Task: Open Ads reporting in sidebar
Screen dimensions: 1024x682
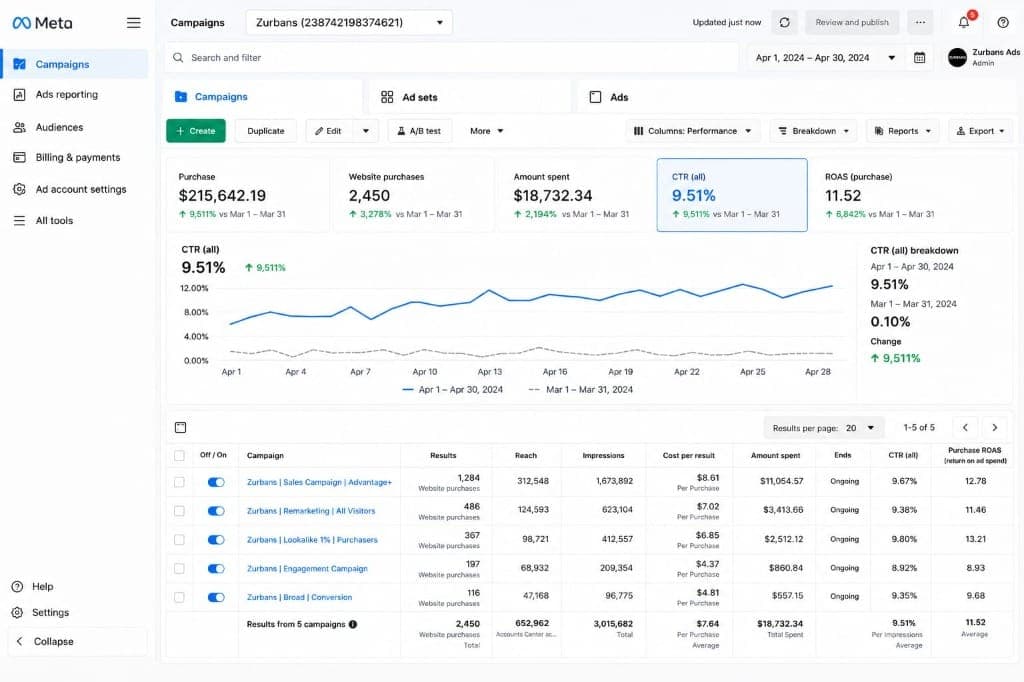Action: coord(74,95)
